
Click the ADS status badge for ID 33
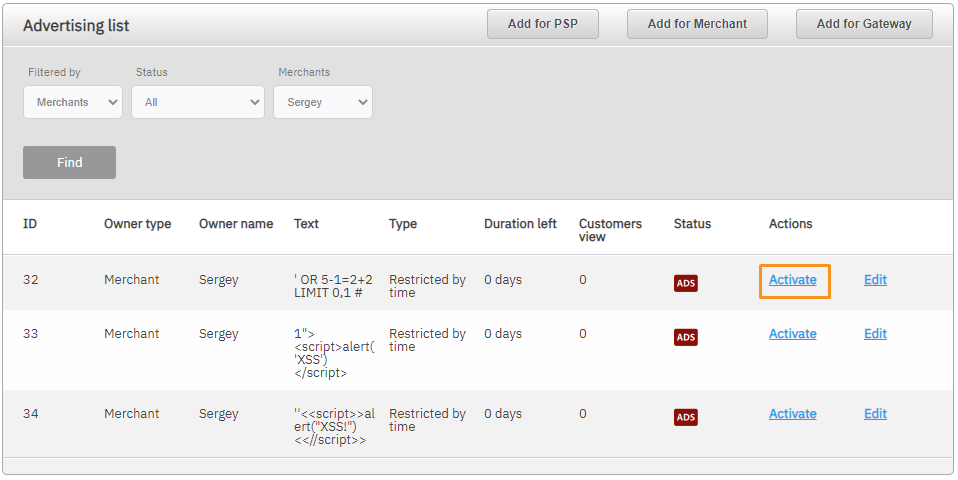pos(685,337)
